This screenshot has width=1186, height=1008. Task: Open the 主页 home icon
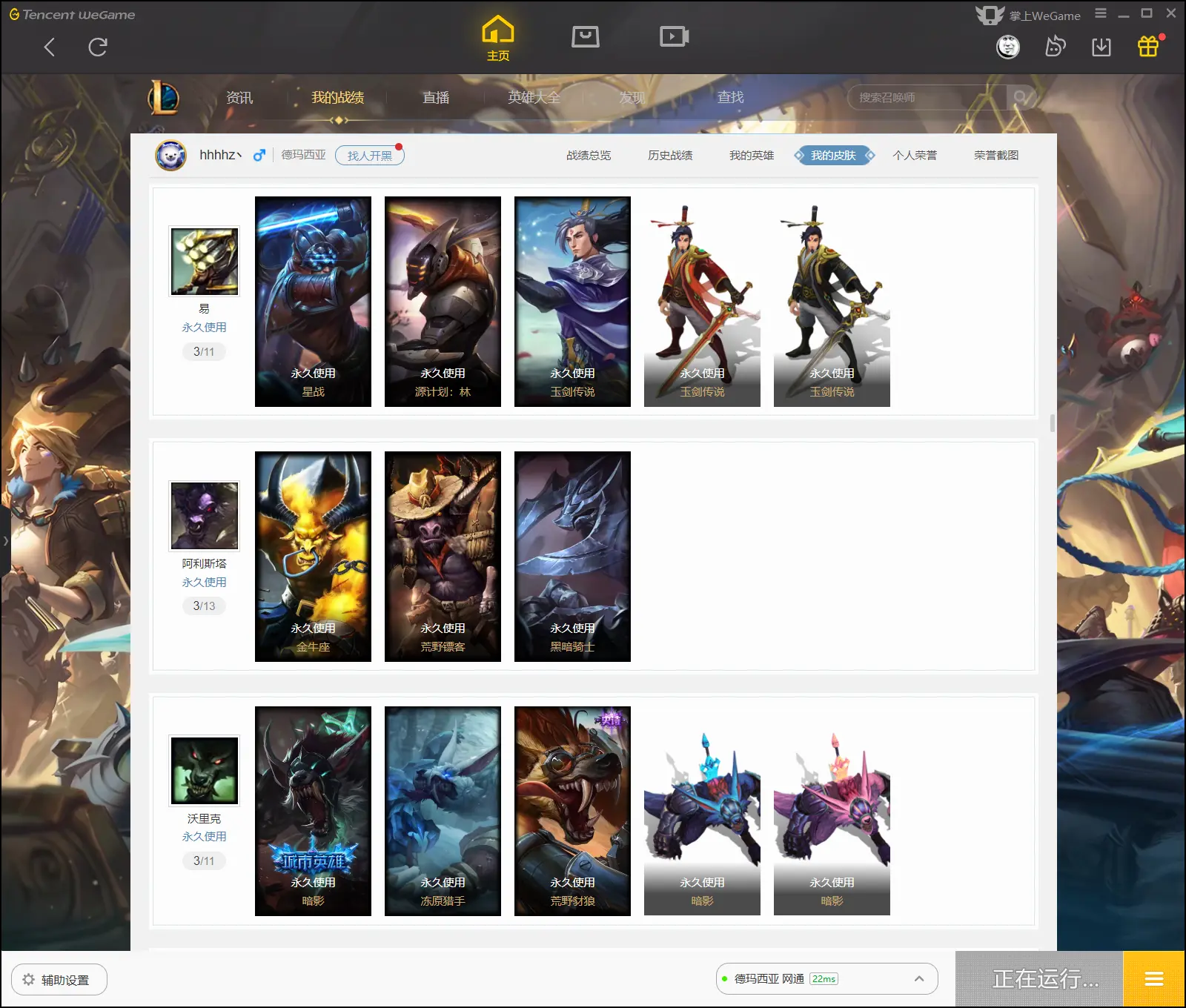pos(498,39)
